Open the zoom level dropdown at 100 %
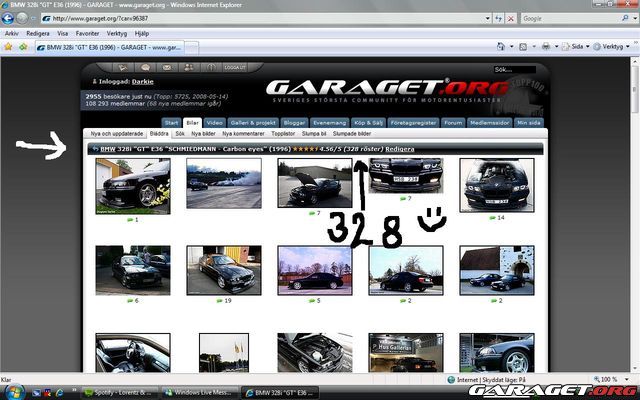 click(x=628, y=380)
